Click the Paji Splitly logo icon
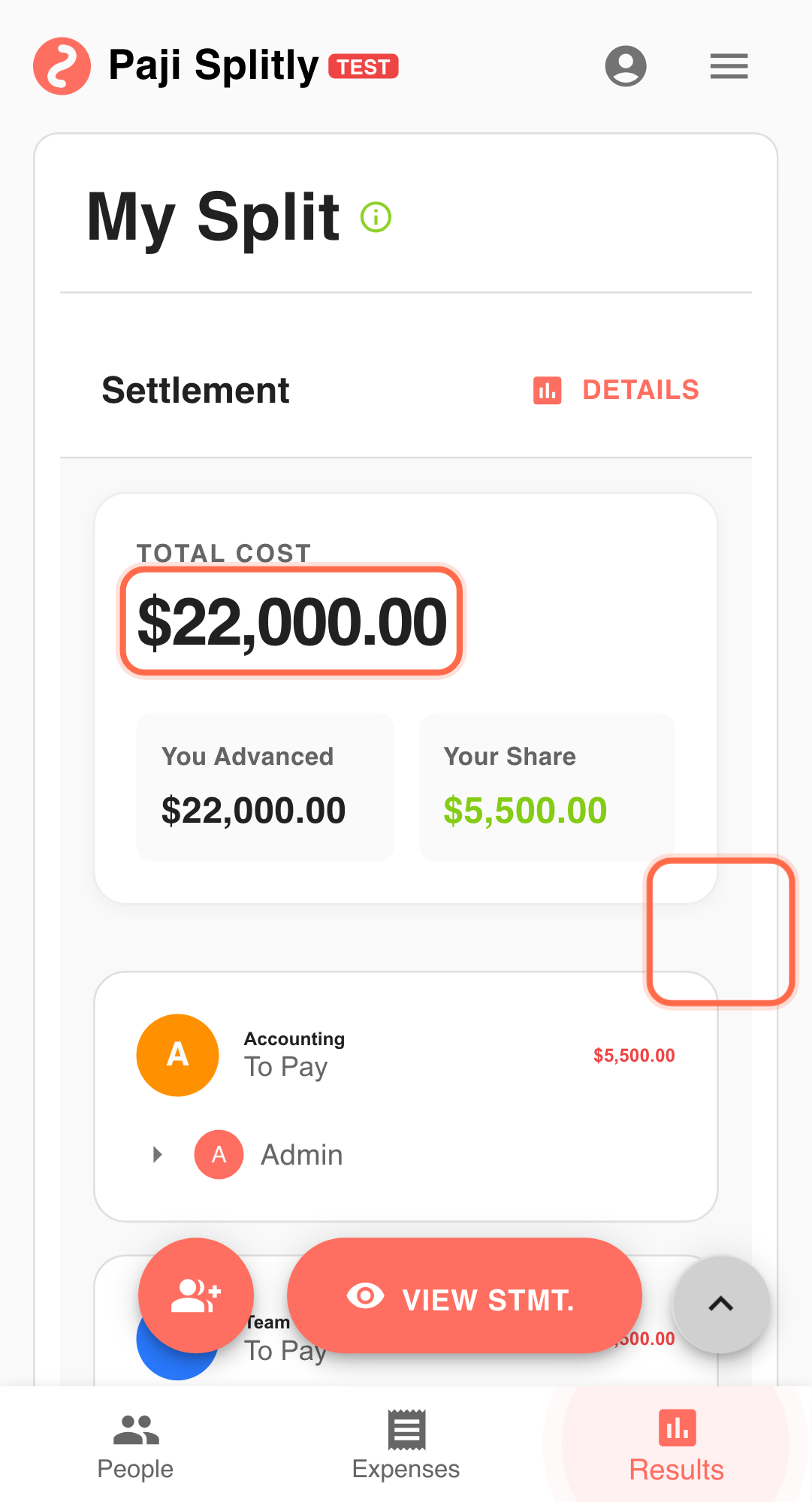812x1502 pixels. [x=62, y=66]
